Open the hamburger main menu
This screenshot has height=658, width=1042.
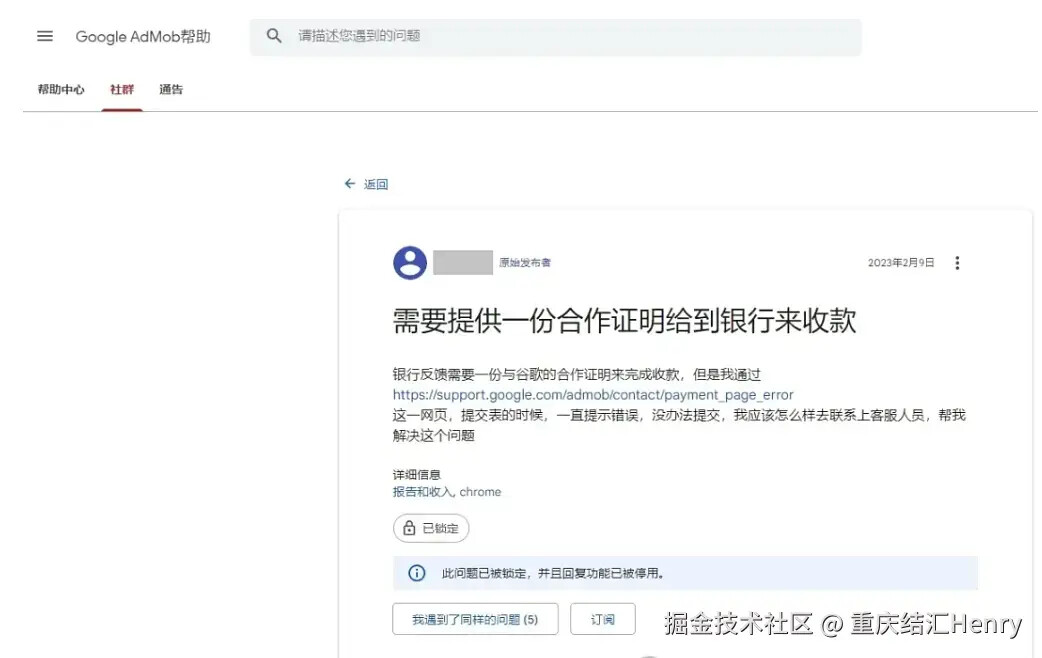pos(45,36)
